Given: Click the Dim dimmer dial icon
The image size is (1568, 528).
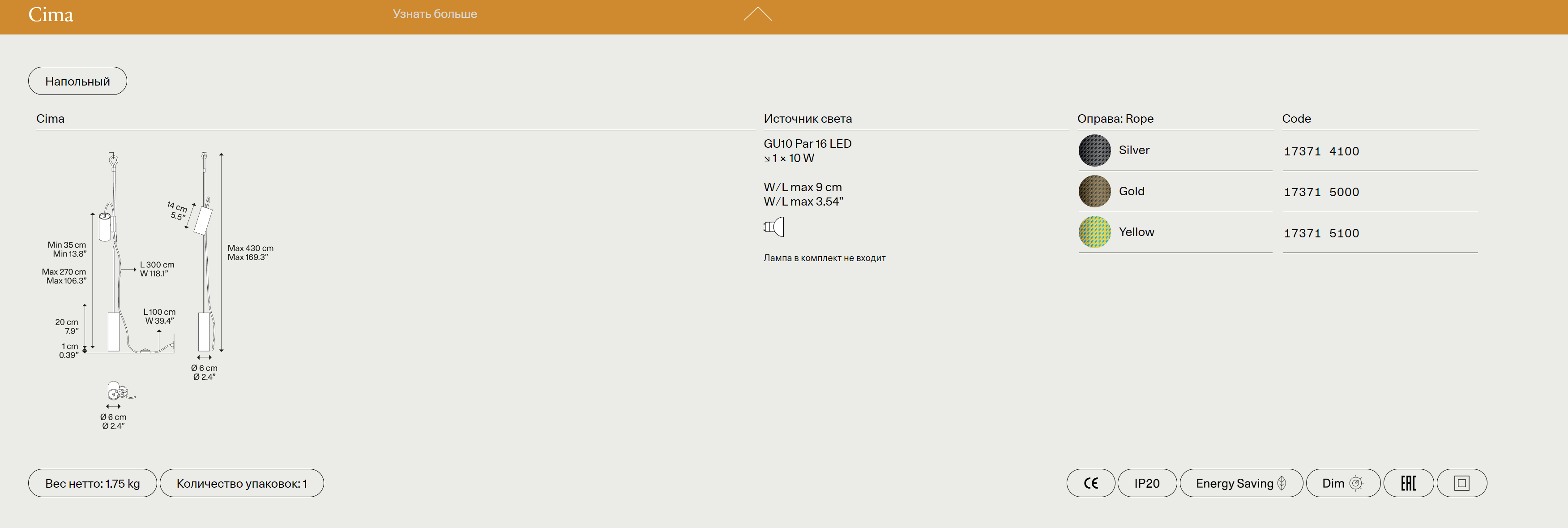Looking at the screenshot, I should (x=1356, y=483).
